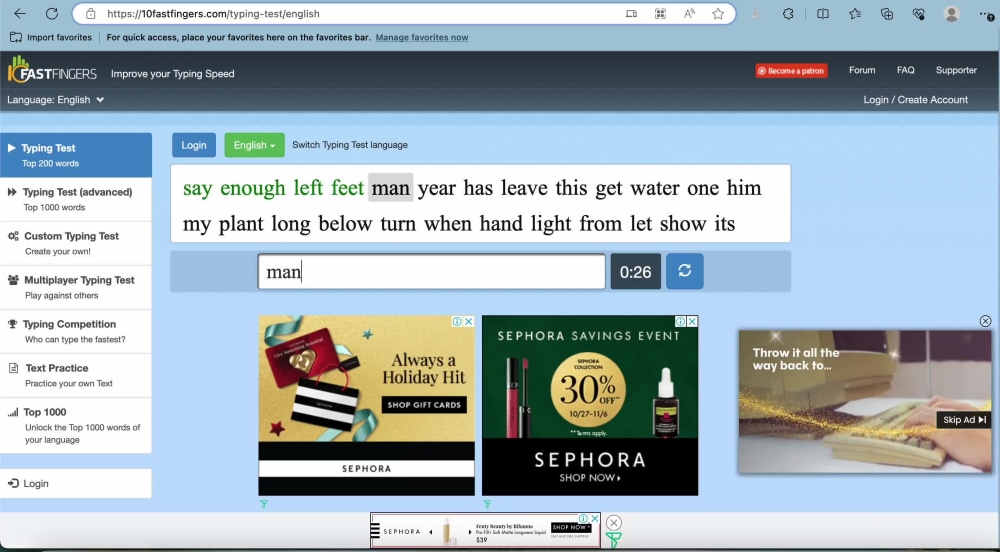Viewport: 1000px width, 552px height.
Task: Open the FAQ page
Action: [x=905, y=70]
